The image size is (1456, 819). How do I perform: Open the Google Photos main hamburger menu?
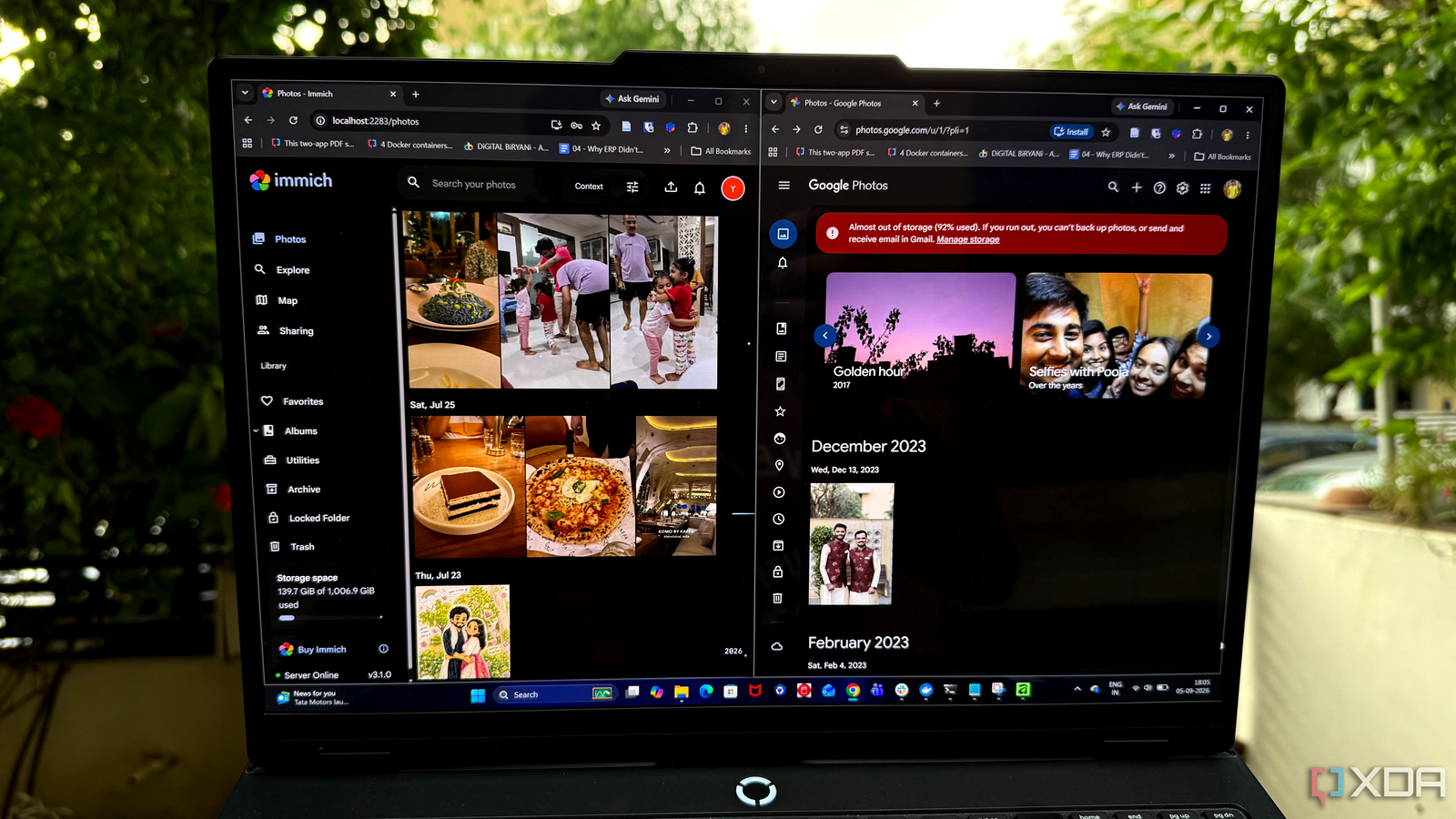pyautogui.click(x=784, y=185)
